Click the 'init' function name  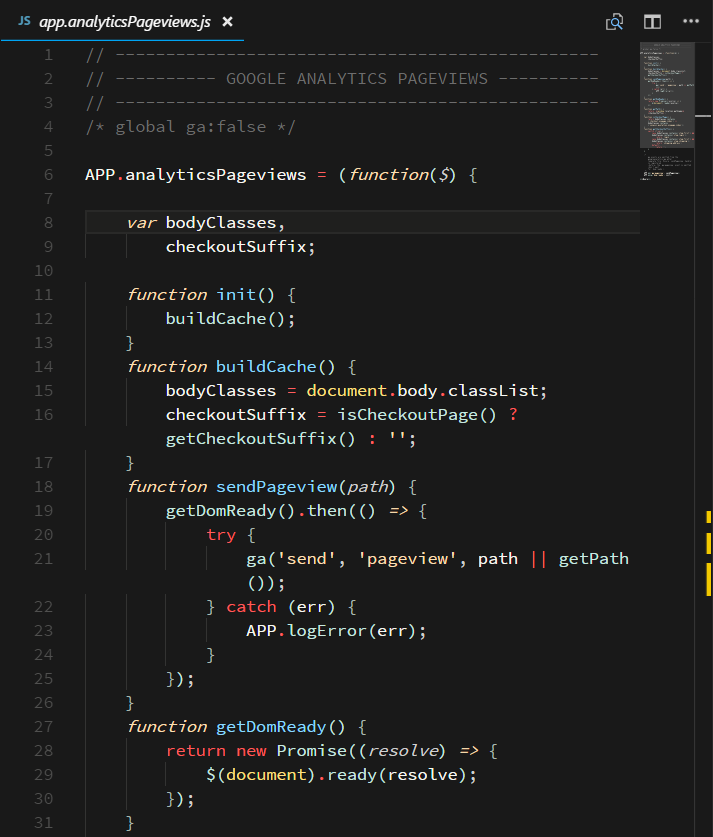pos(235,295)
